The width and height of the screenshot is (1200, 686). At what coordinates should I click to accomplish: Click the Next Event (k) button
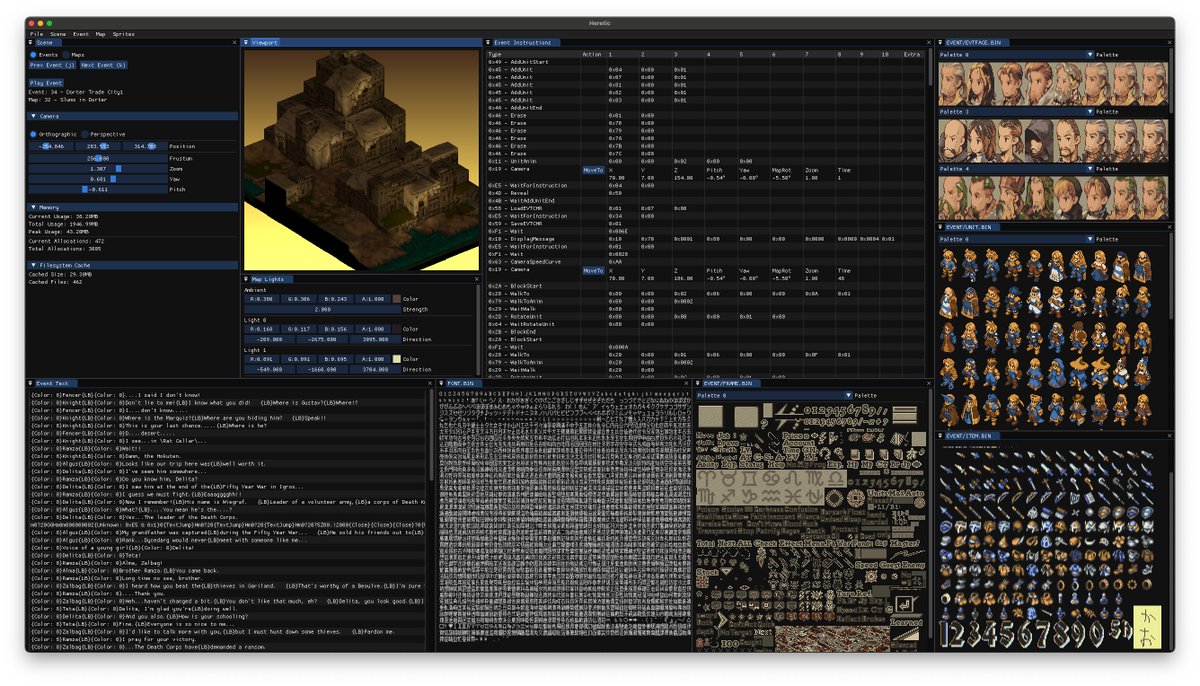[x=103, y=65]
